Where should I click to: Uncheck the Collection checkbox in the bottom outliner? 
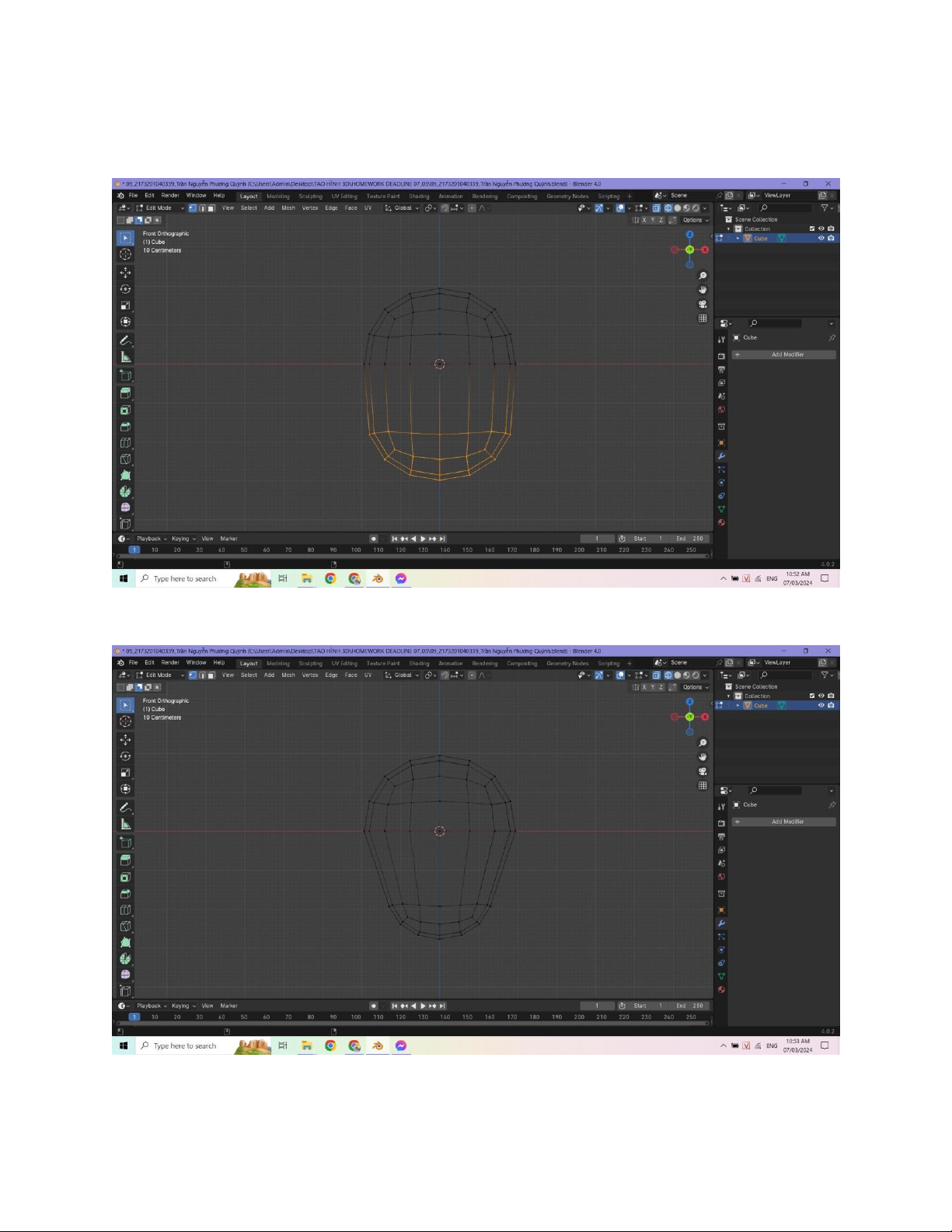pyautogui.click(x=812, y=696)
